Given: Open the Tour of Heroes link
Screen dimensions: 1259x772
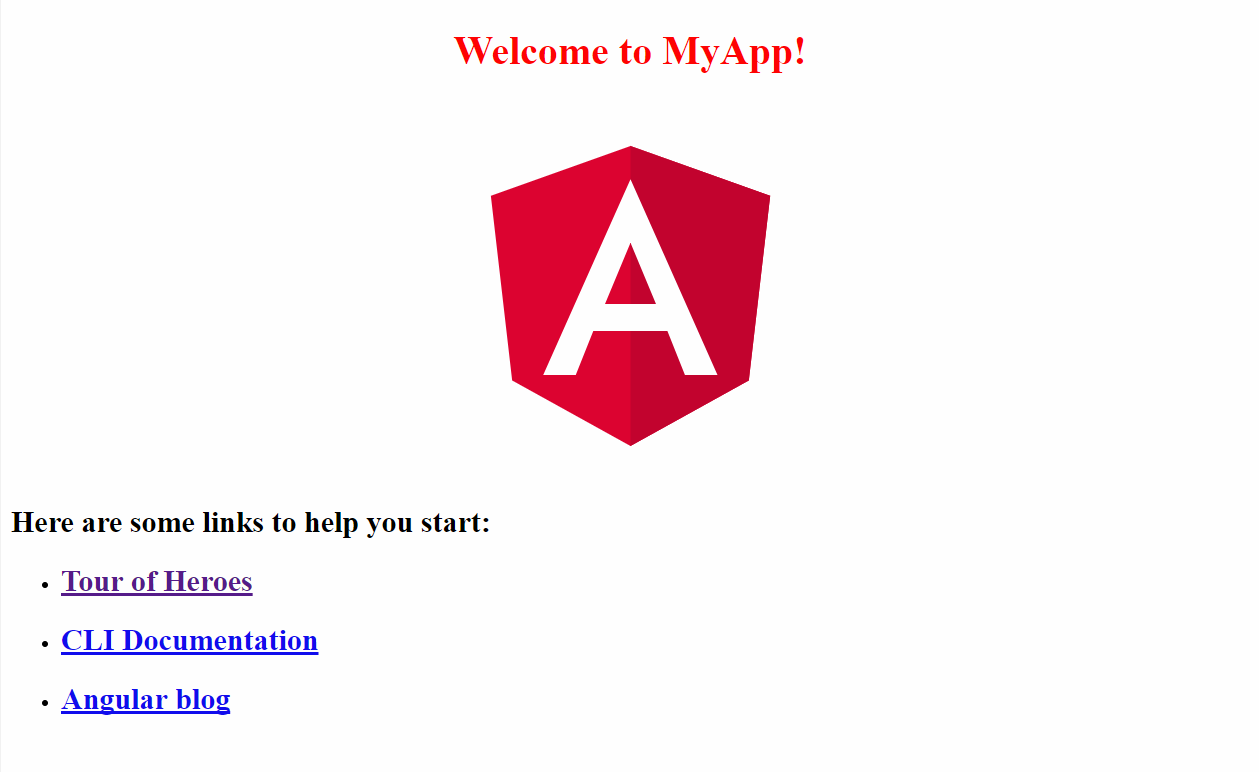Looking at the screenshot, I should coord(157,581).
